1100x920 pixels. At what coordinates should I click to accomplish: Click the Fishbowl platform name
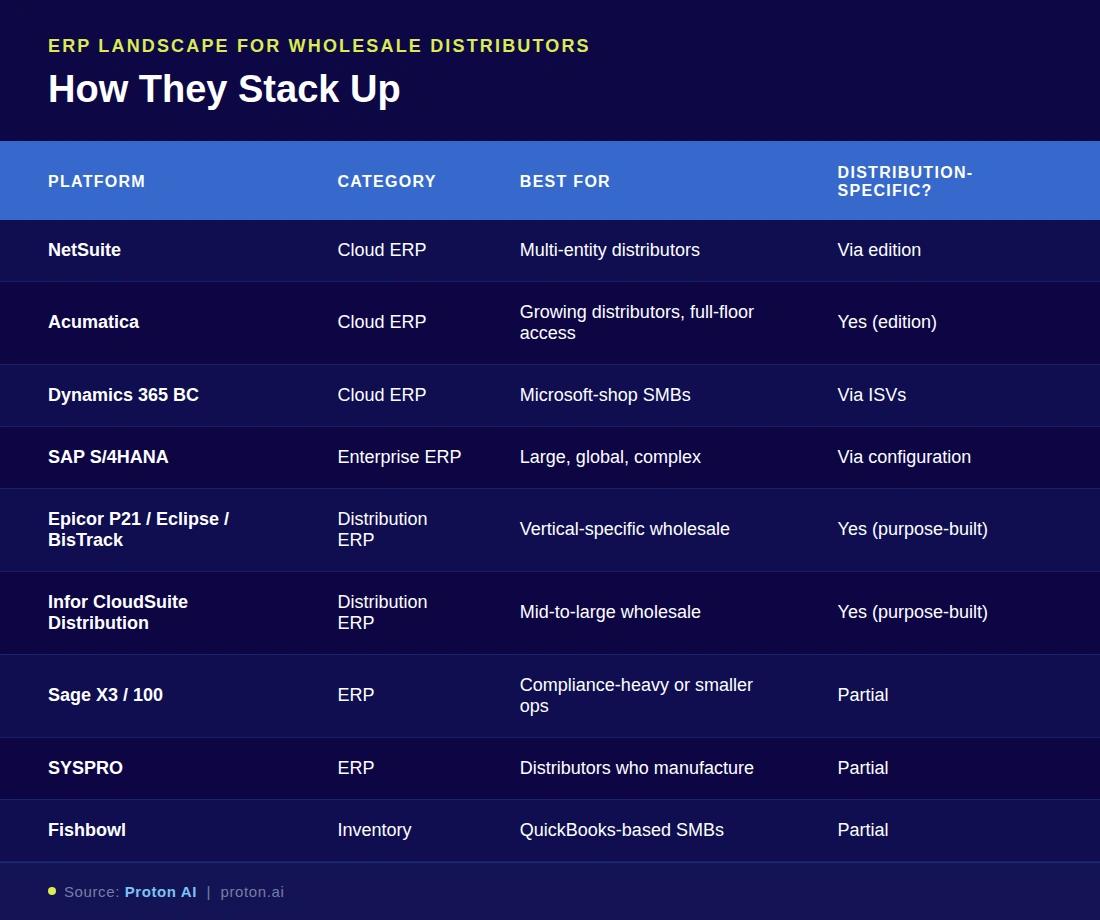point(87,829)
